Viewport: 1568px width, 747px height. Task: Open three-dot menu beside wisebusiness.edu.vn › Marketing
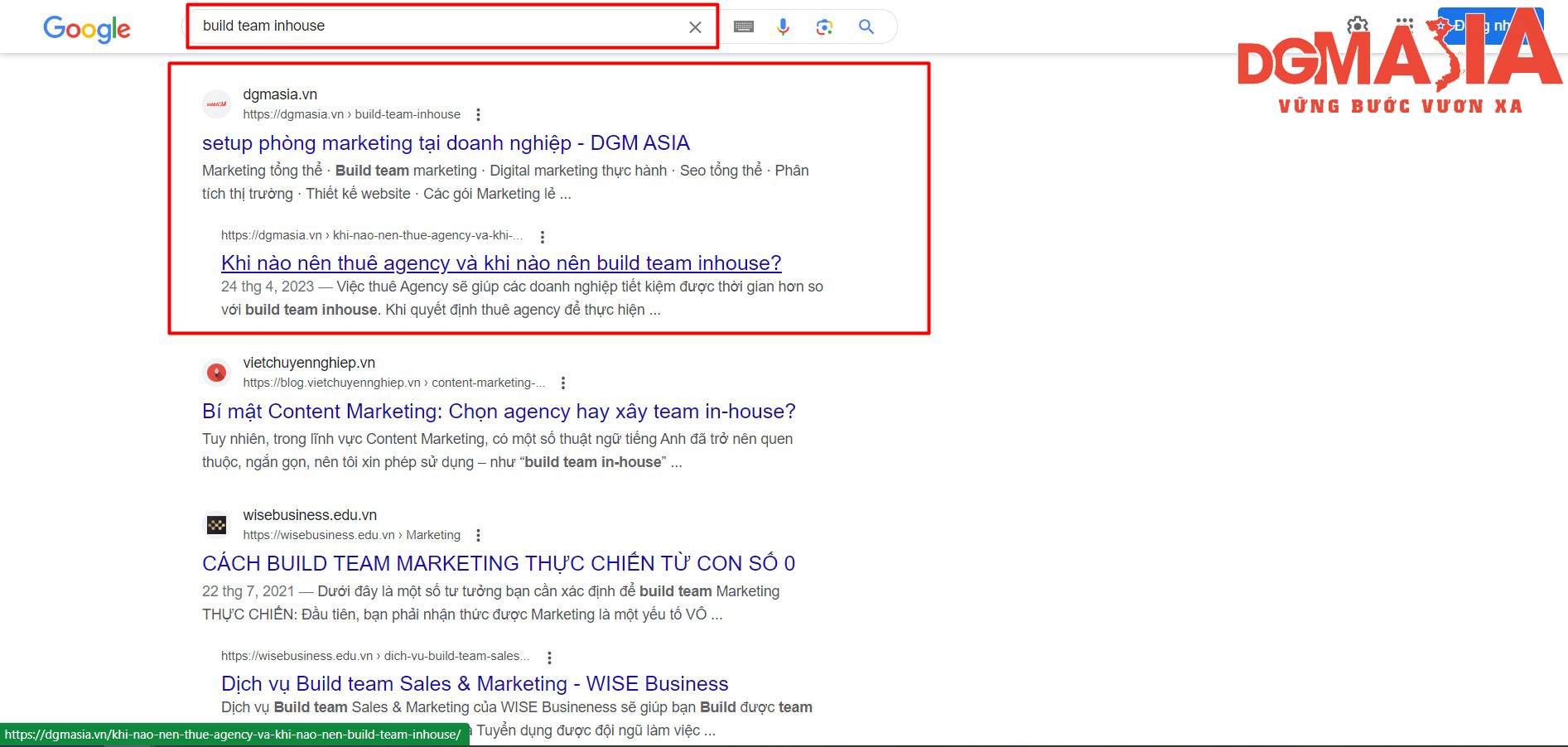click(478, 535)
